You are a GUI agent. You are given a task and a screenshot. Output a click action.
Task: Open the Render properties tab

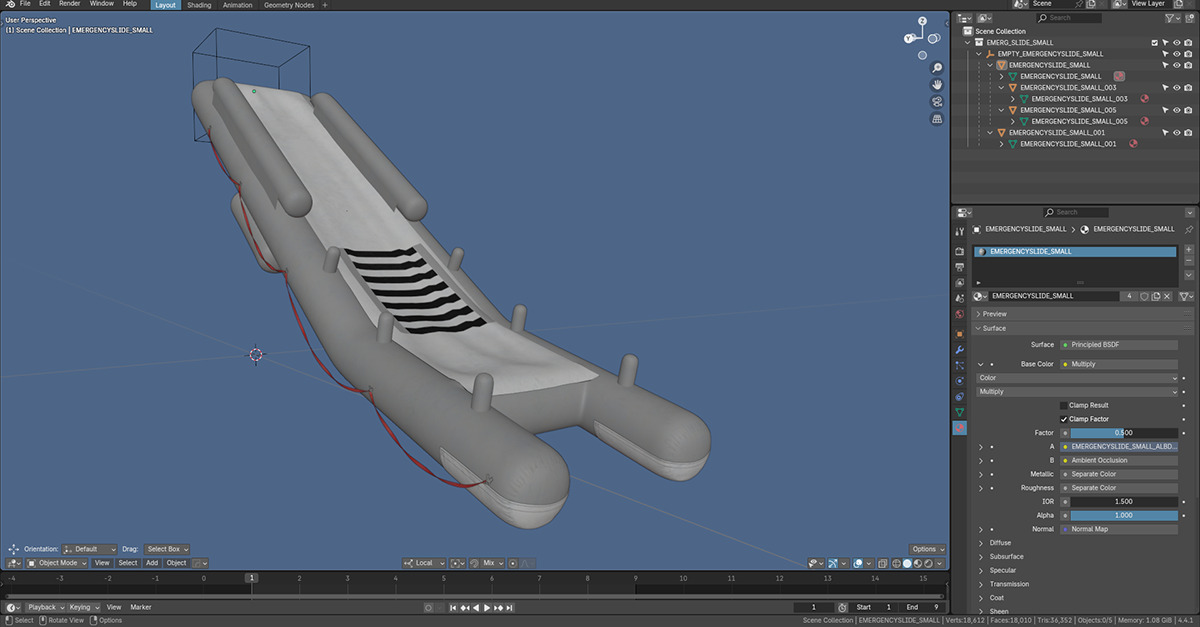click(959, 251)
